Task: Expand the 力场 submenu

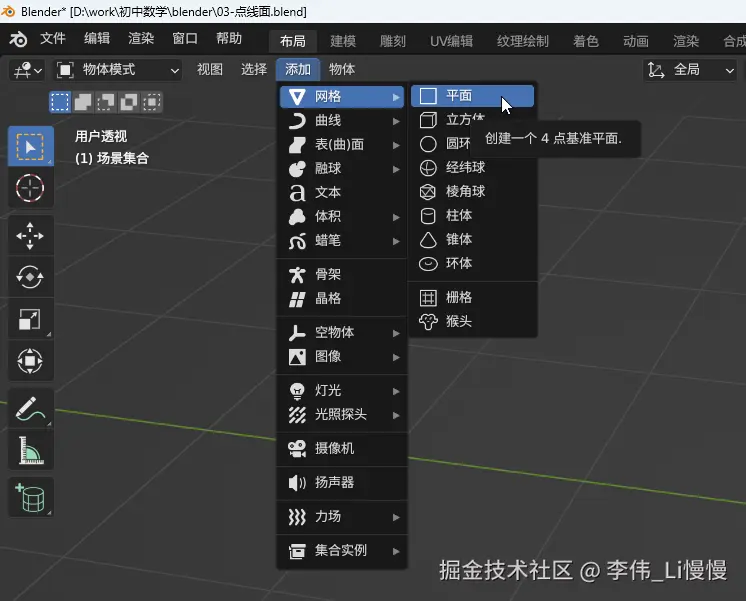Action: [342, 517]
